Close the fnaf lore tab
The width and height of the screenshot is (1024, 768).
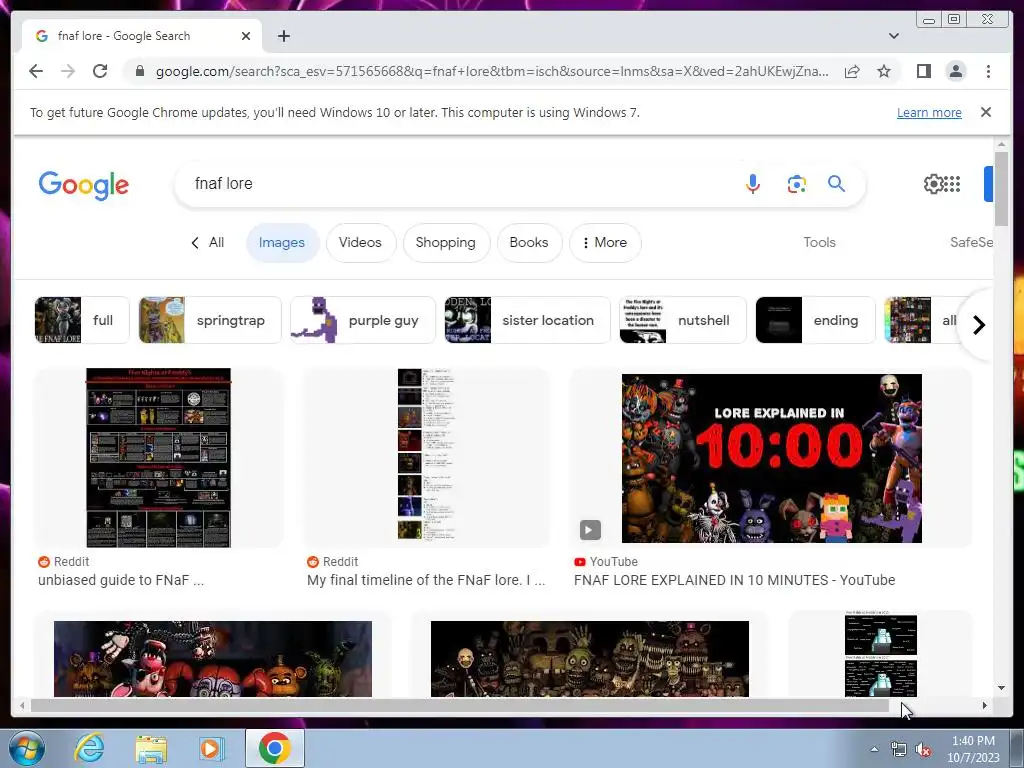coord(246,36)
